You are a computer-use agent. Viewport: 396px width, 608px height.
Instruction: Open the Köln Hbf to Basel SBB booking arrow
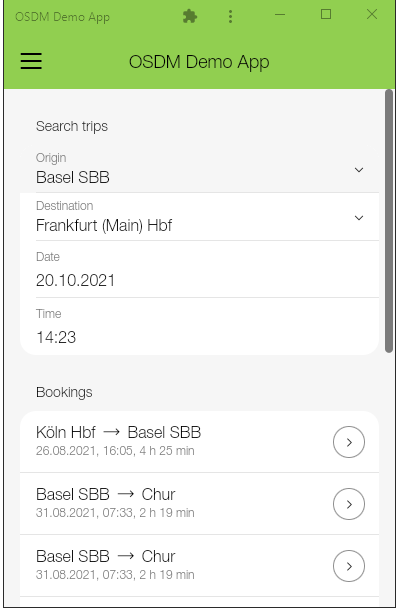coord(349,442)
